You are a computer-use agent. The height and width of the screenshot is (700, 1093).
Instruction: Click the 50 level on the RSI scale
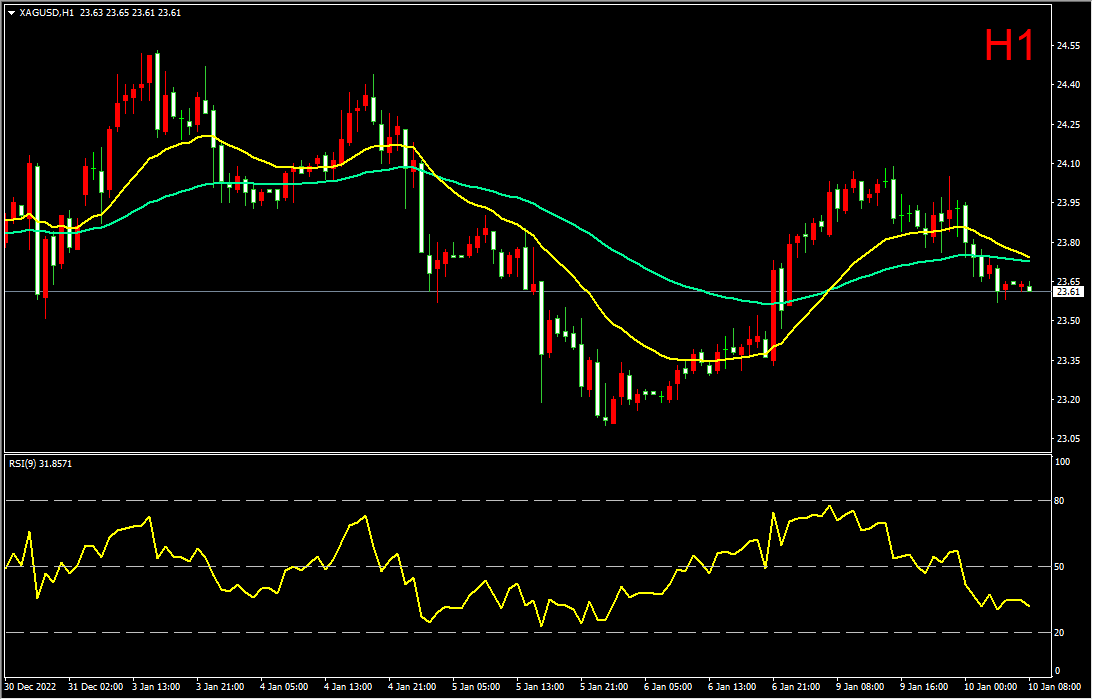1061,567
